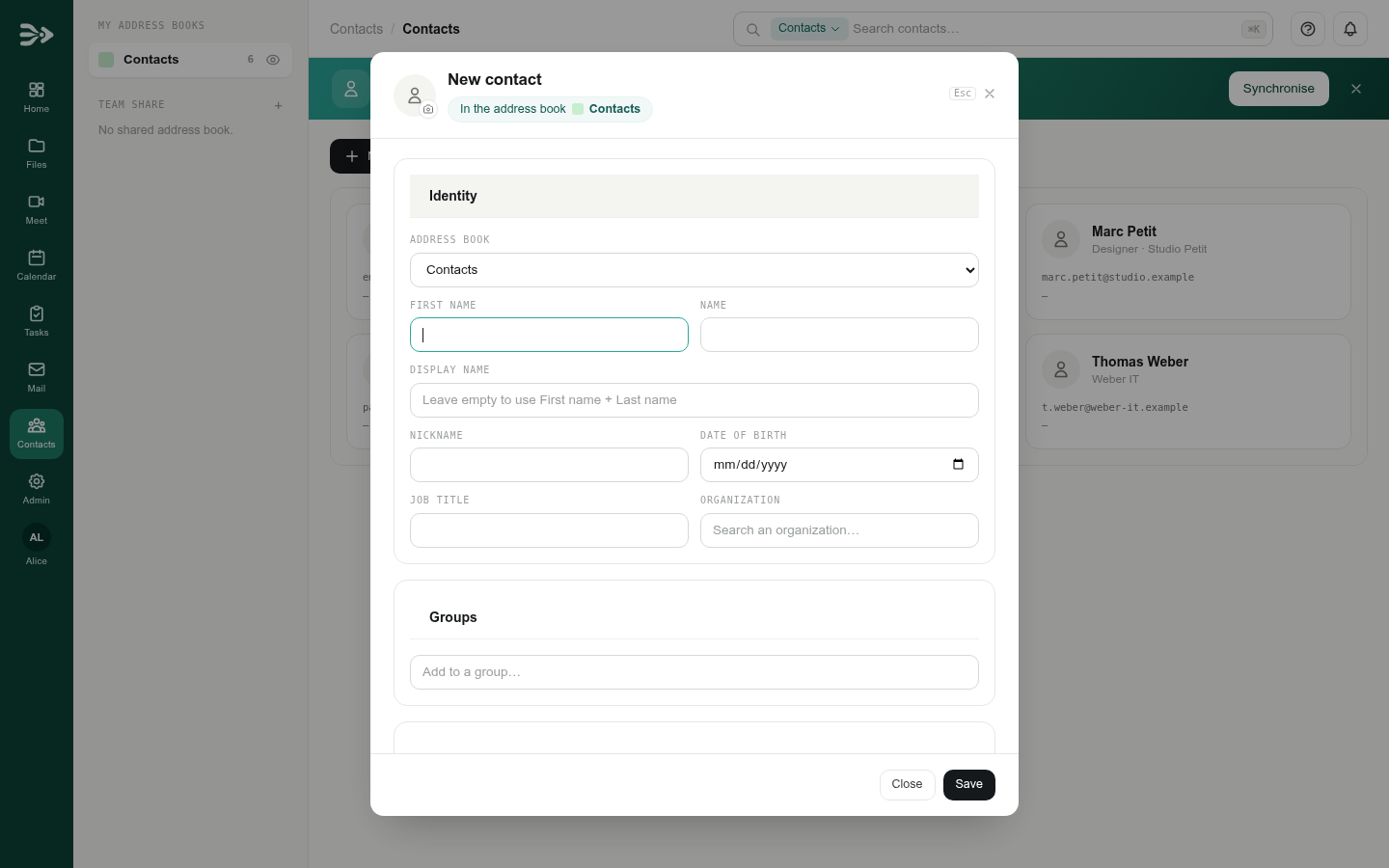The image size is (1389, 868).
Task: Focus the Name field
Action: pos(839,335)
